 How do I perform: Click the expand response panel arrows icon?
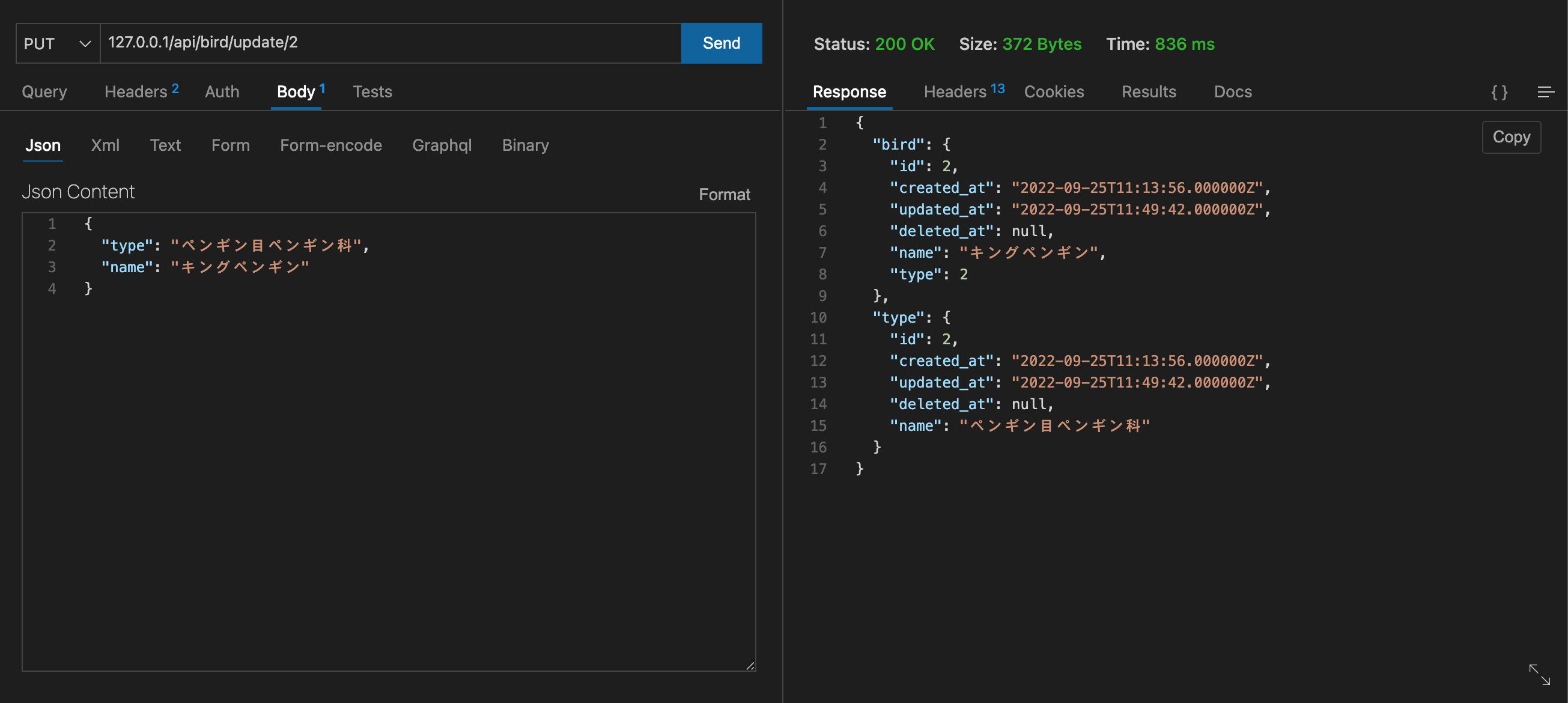pyautogui.click(x=1539, y=674)
